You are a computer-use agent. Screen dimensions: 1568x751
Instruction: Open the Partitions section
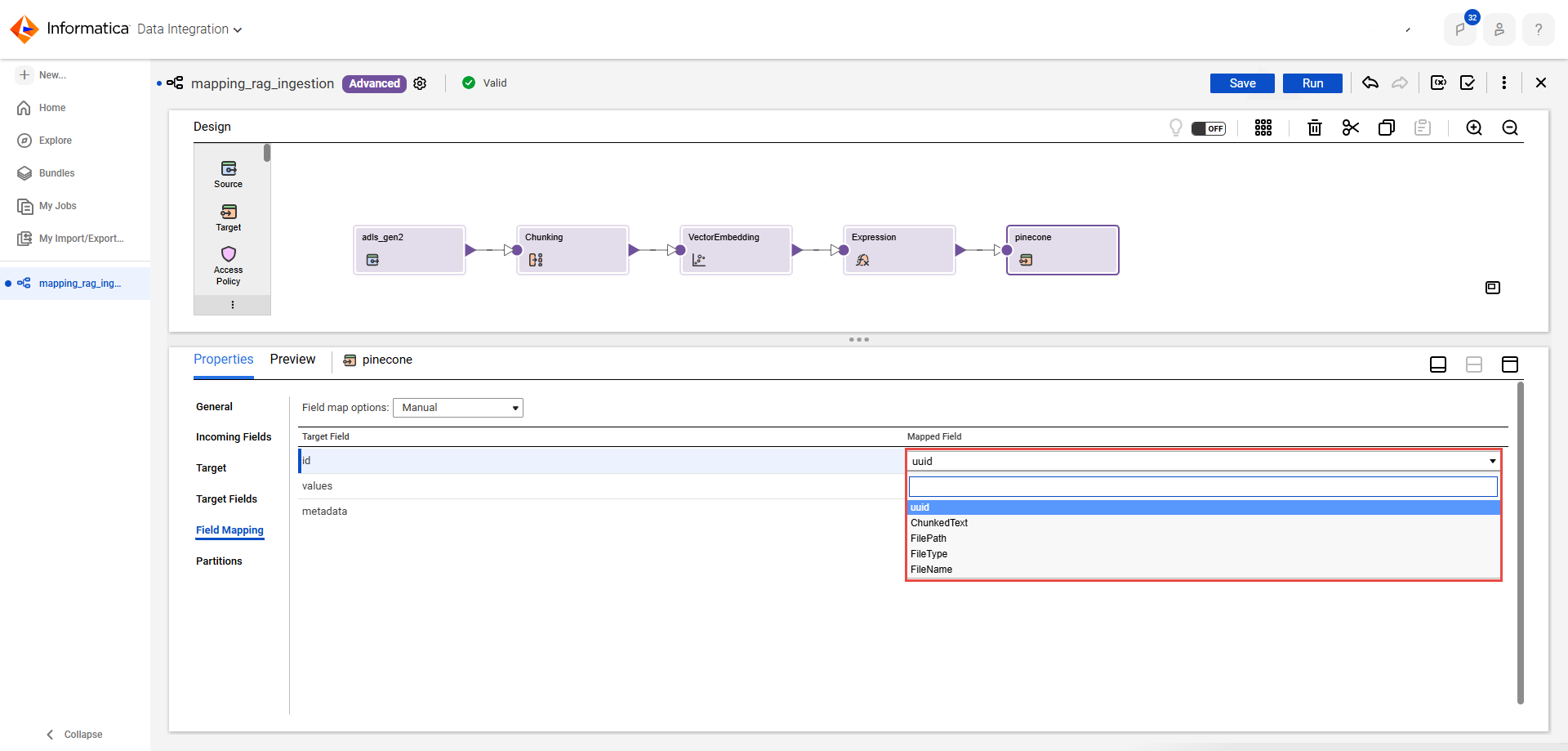point(219,561)
